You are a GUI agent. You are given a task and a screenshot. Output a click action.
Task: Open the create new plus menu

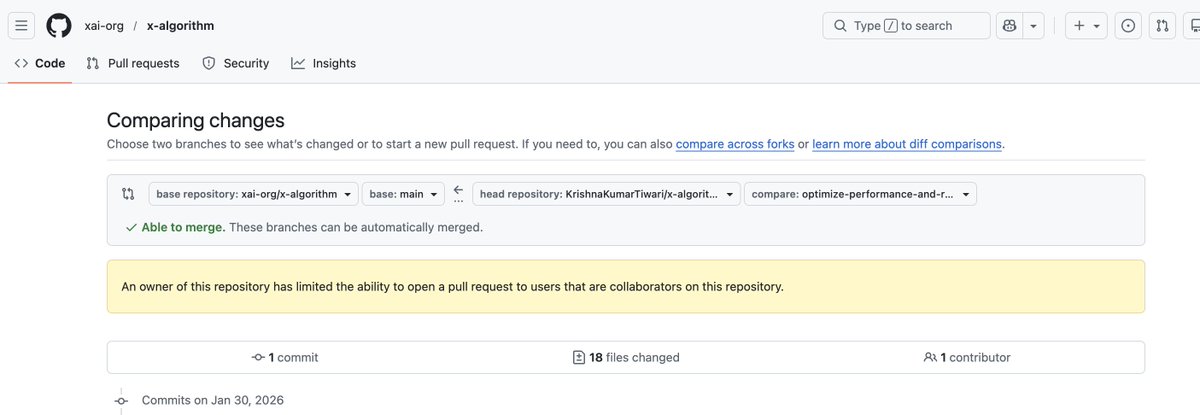click(1086, 26)
